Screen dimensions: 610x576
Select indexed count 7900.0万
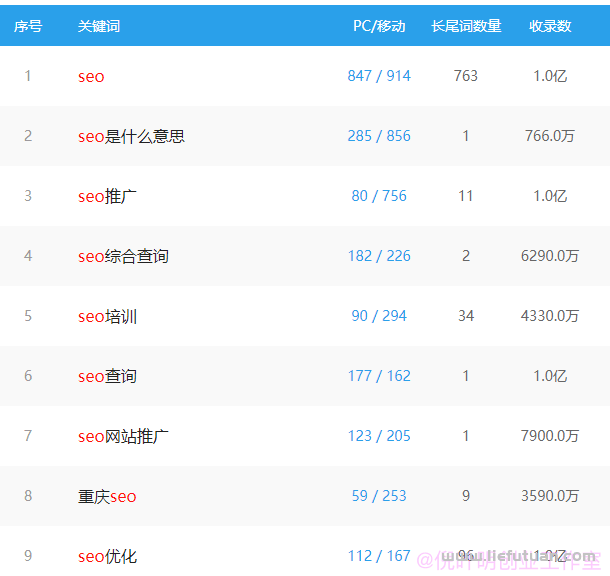(x=550, y=436)
